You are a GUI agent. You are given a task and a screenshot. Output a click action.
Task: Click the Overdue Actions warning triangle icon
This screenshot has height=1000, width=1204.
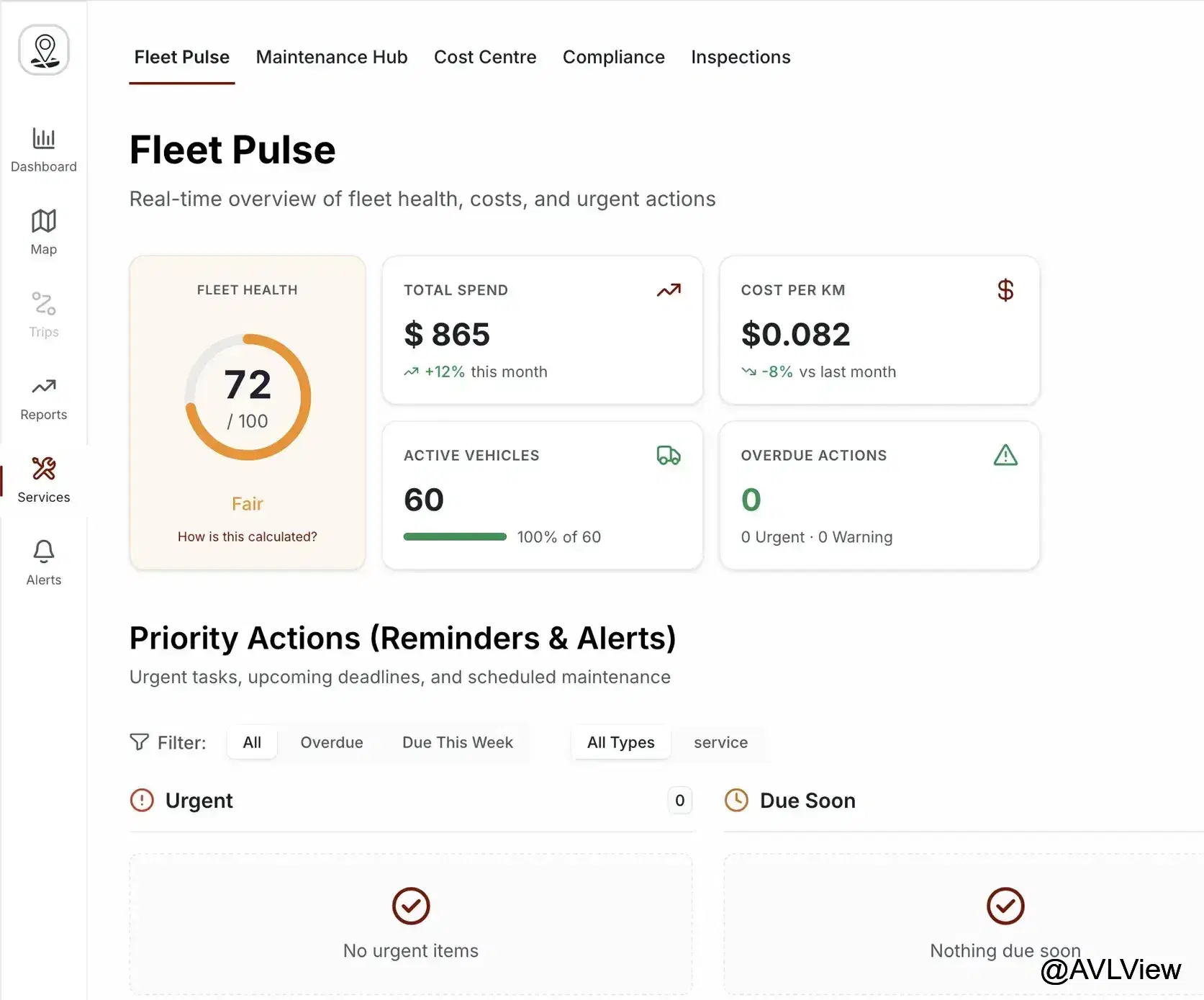(x=1005, y=455)
